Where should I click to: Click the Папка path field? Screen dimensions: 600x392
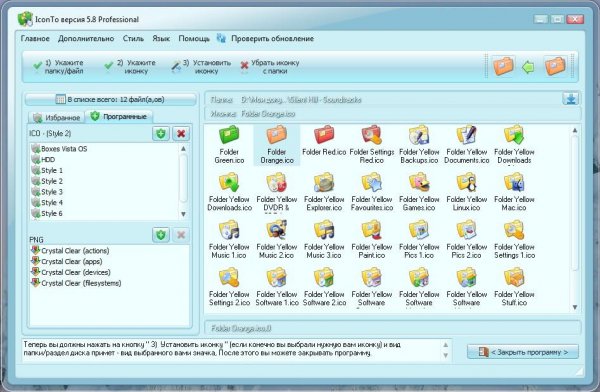383,100
